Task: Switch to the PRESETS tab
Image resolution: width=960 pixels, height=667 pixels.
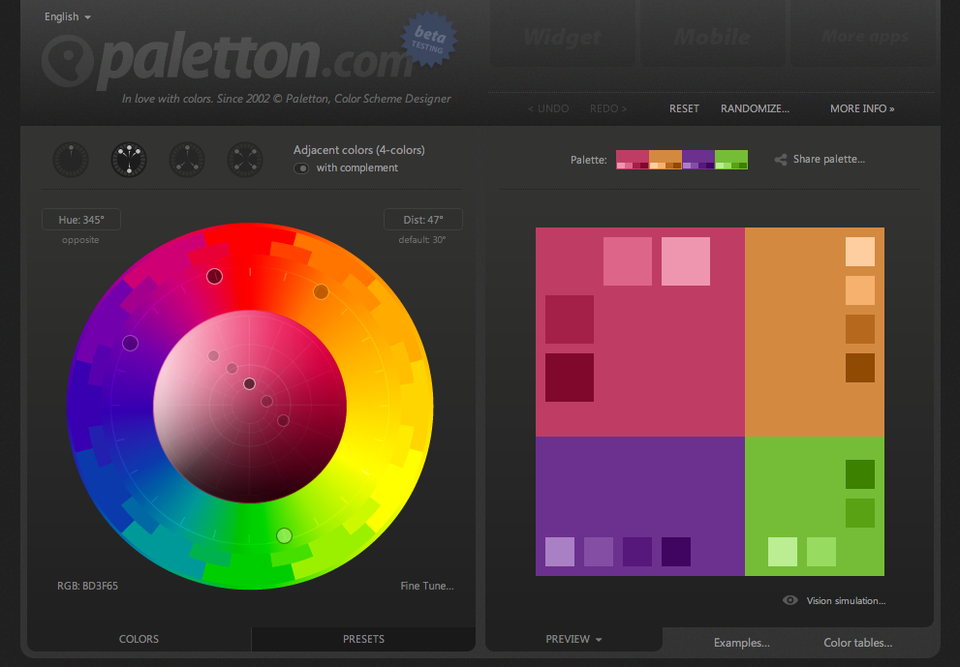Action: pyautogui.click(x=364, y=639)
